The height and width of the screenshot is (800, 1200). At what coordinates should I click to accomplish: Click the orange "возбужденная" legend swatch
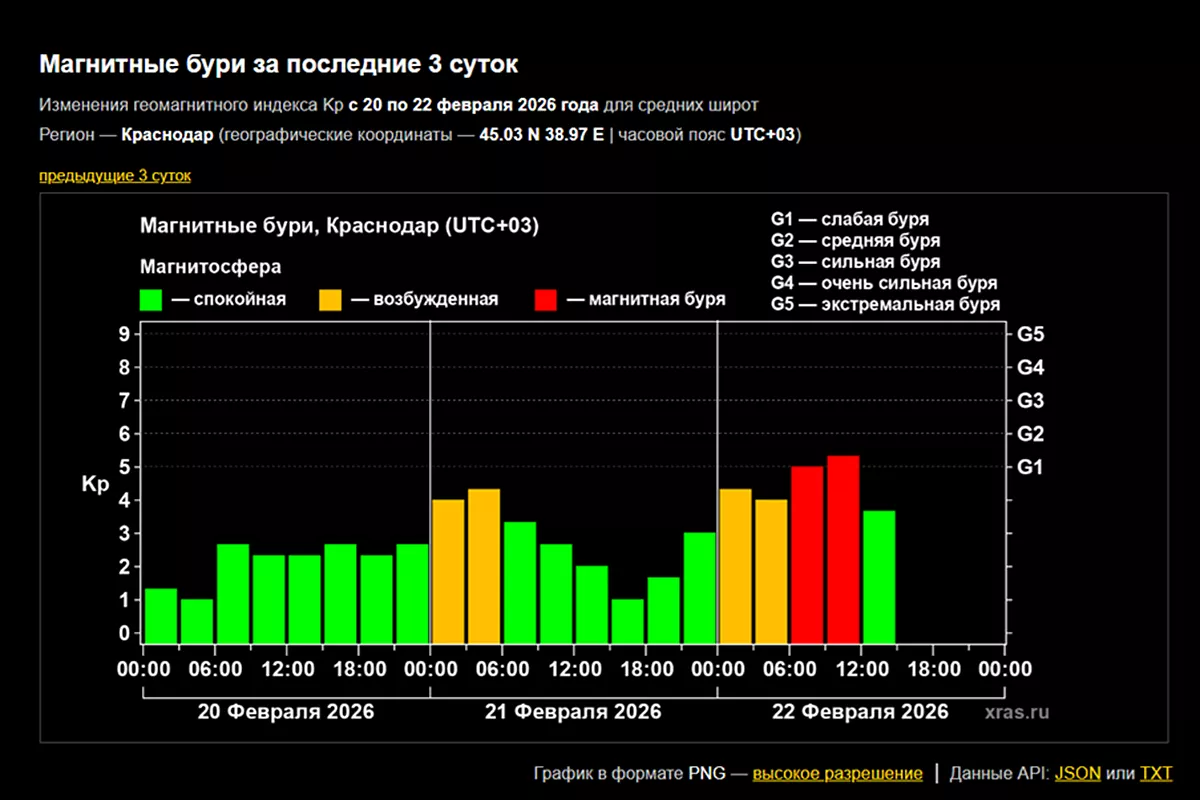(x=330, y=299)
